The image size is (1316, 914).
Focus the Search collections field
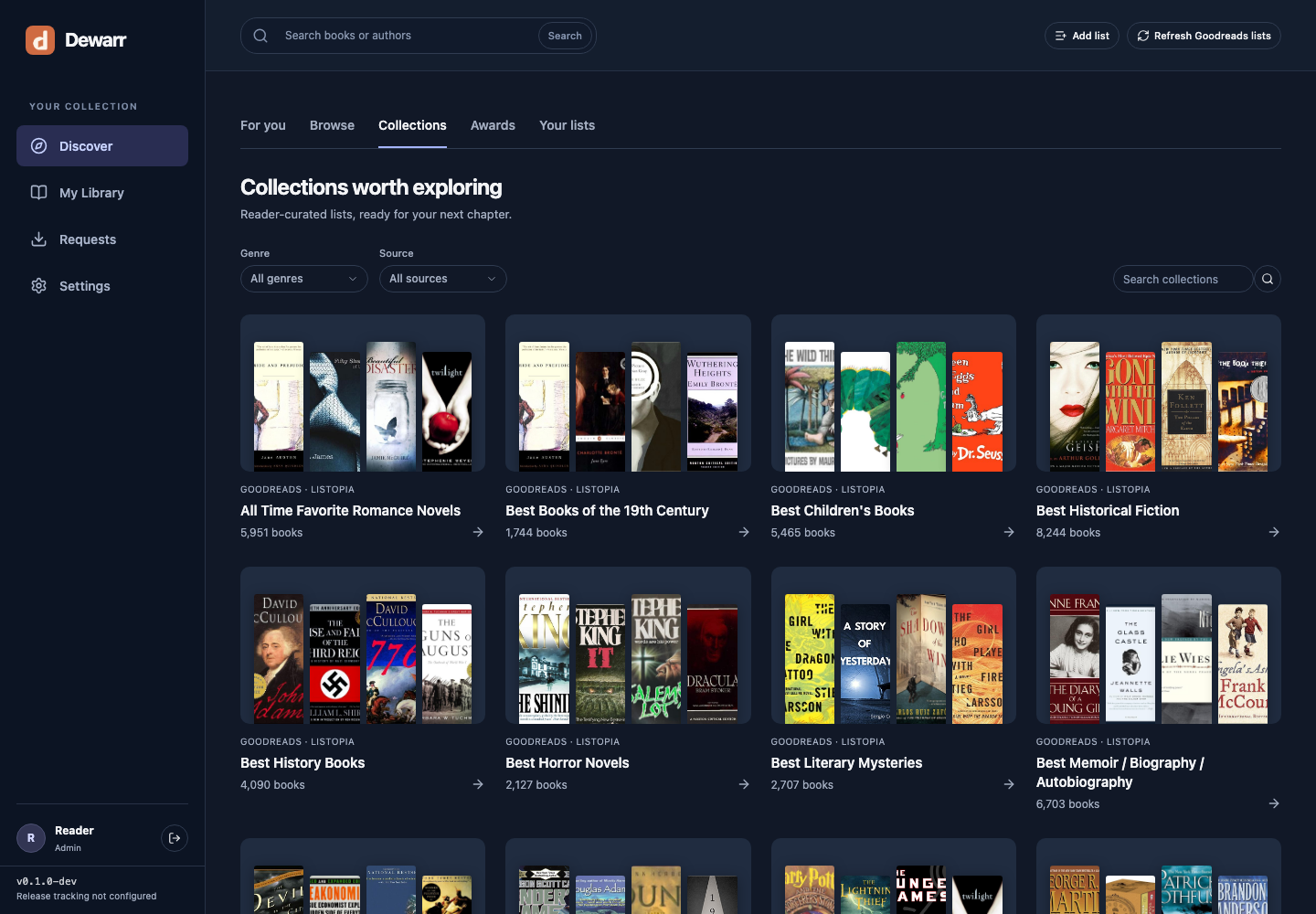(1183, 279)
